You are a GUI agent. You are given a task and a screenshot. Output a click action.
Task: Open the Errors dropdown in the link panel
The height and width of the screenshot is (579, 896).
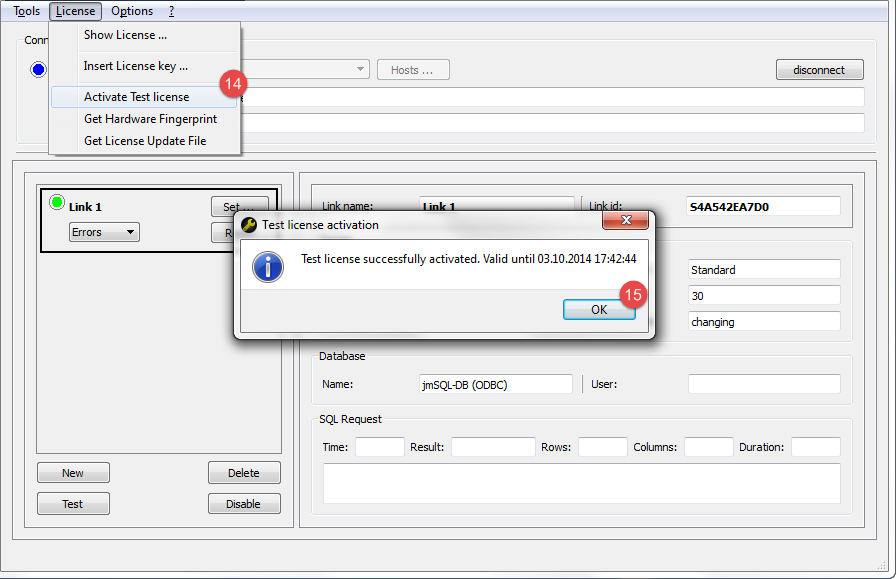coord(103,231)
